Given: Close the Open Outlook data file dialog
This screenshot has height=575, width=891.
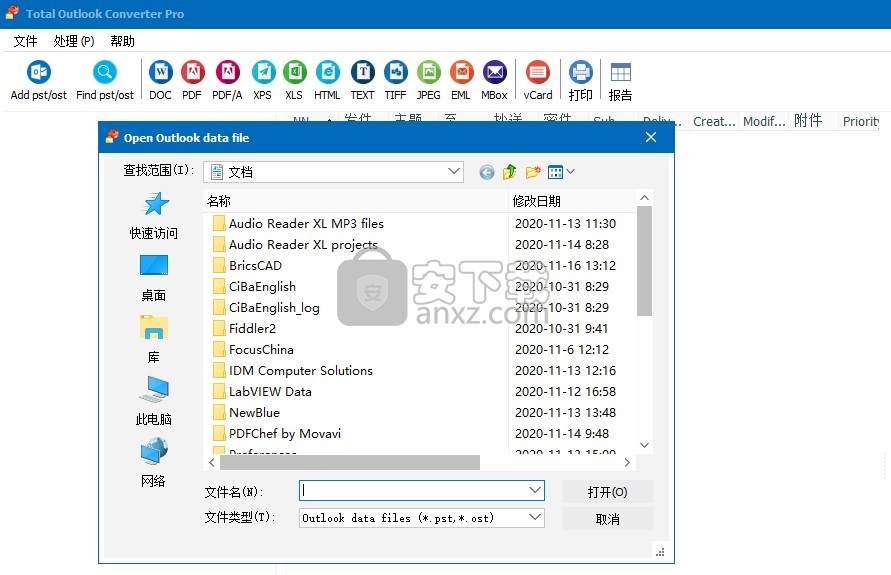Looking at the screenshot, I should pos(651,137).
